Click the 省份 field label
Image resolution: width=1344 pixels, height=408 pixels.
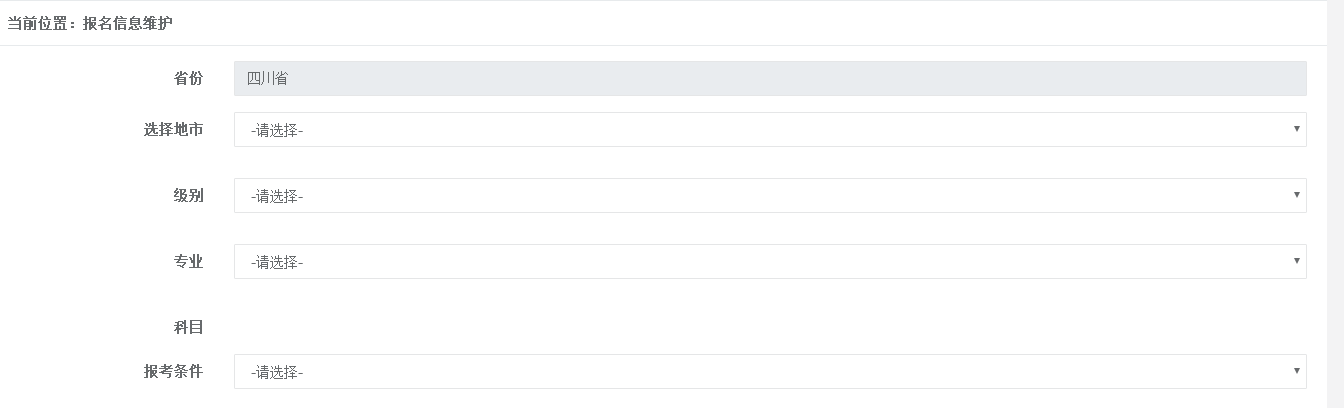coord(188,79)
